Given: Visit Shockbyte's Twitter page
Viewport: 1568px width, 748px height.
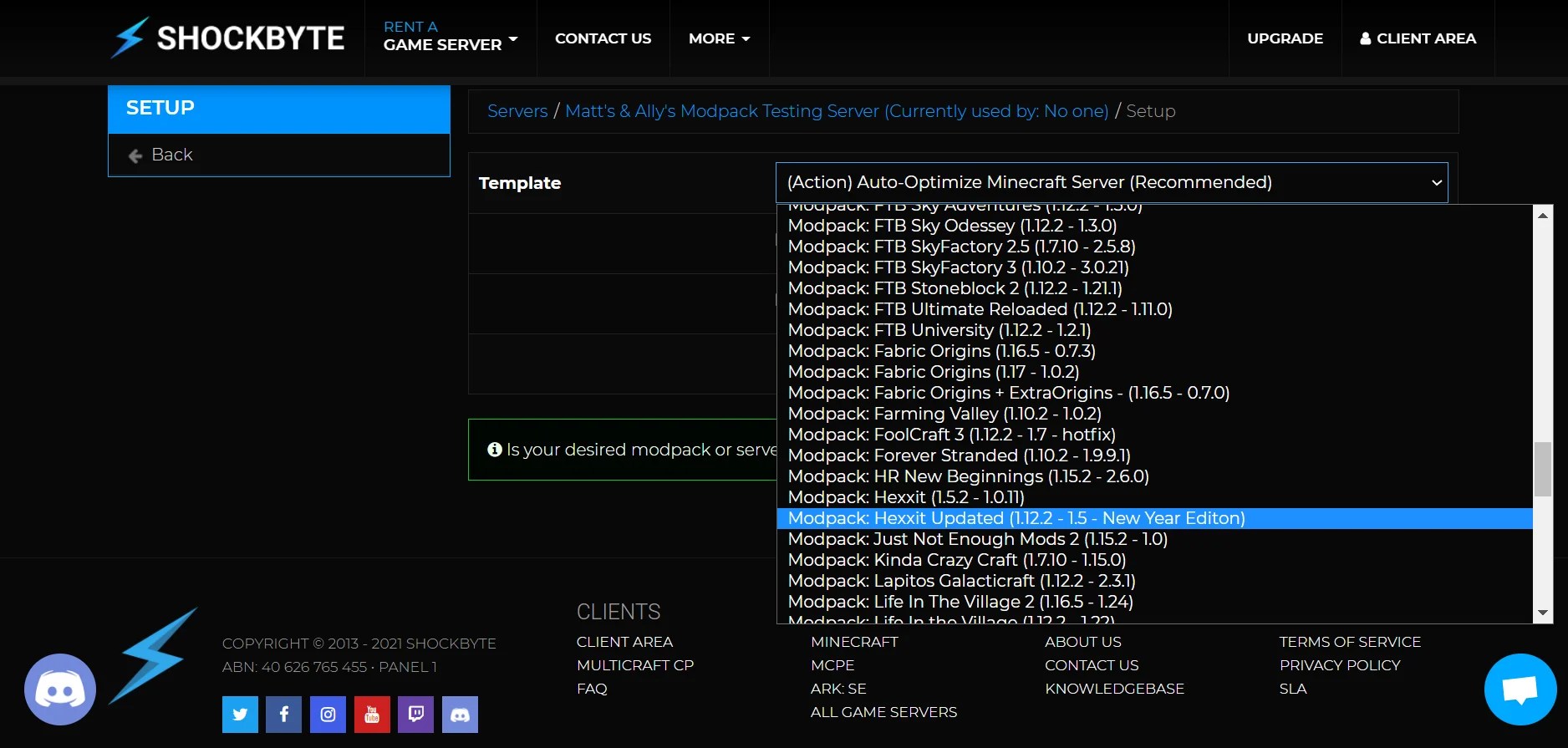Looking at the screenshot, I should [240, 715].
